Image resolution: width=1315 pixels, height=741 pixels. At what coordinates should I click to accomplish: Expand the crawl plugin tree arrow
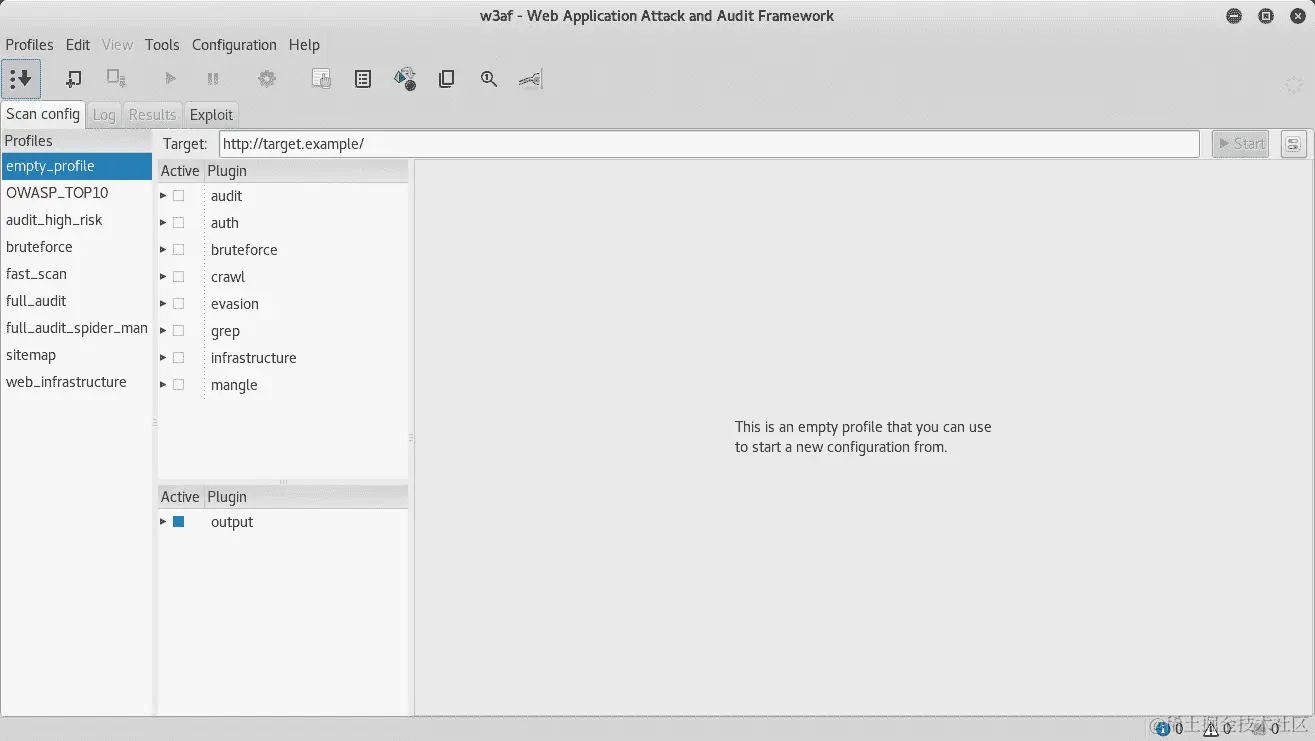[163, 277]
